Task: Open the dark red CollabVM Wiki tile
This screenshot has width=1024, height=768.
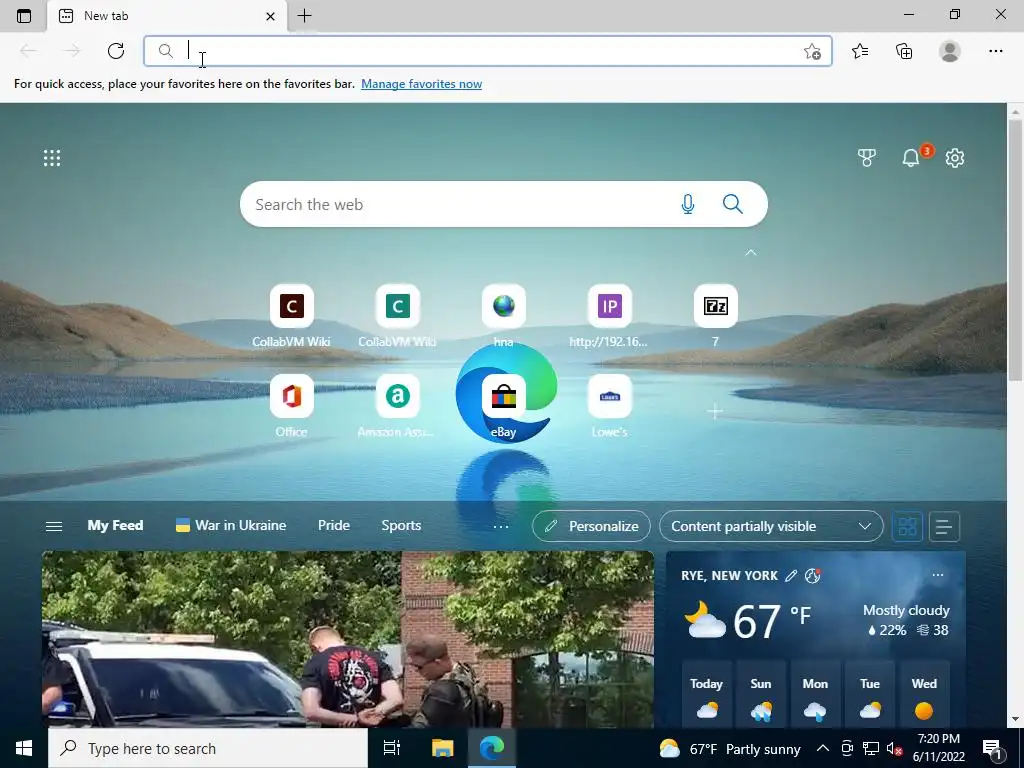Action: (x=291, y=306)
